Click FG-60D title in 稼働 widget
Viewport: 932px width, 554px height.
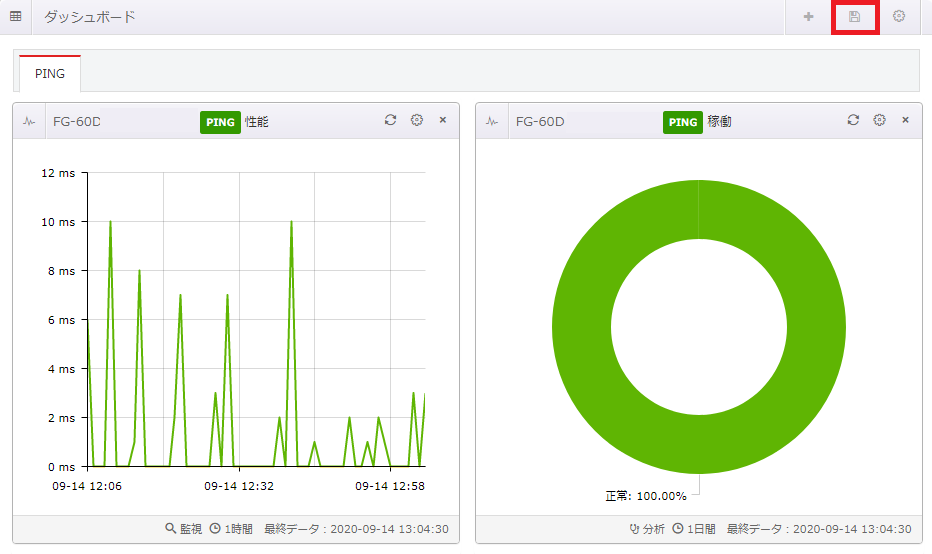pos(540,122)
